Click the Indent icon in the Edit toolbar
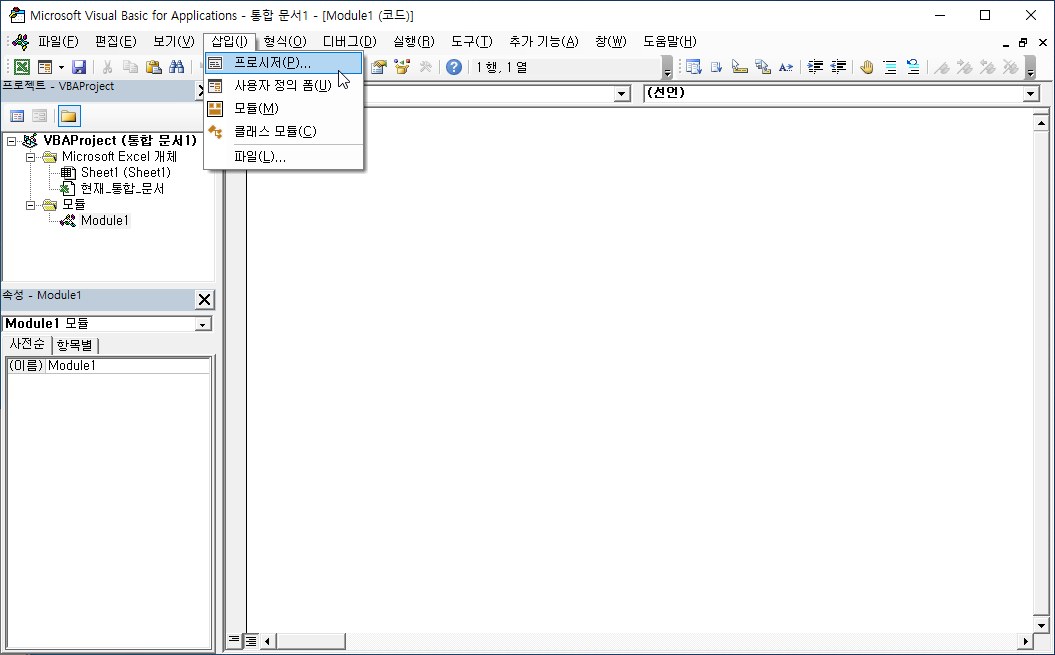Image resolution: width=1055 pixels, height=655 pixels. [x=815, y=67]
